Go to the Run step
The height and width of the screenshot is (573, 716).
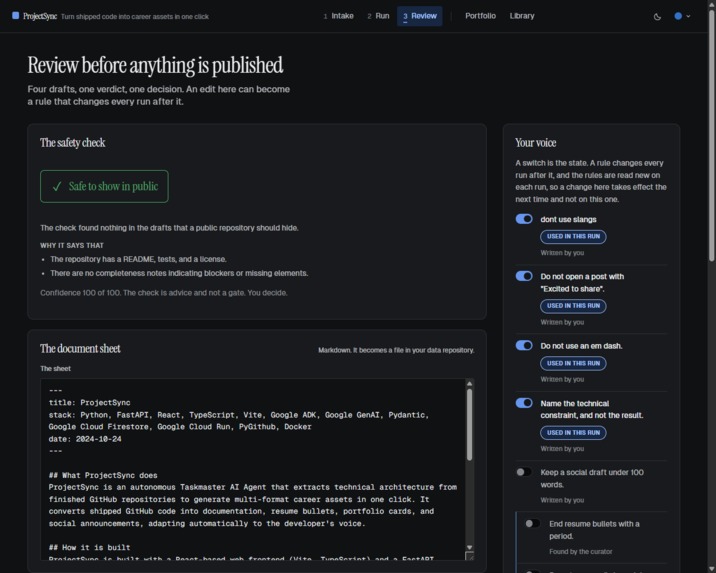pos(379,16)
